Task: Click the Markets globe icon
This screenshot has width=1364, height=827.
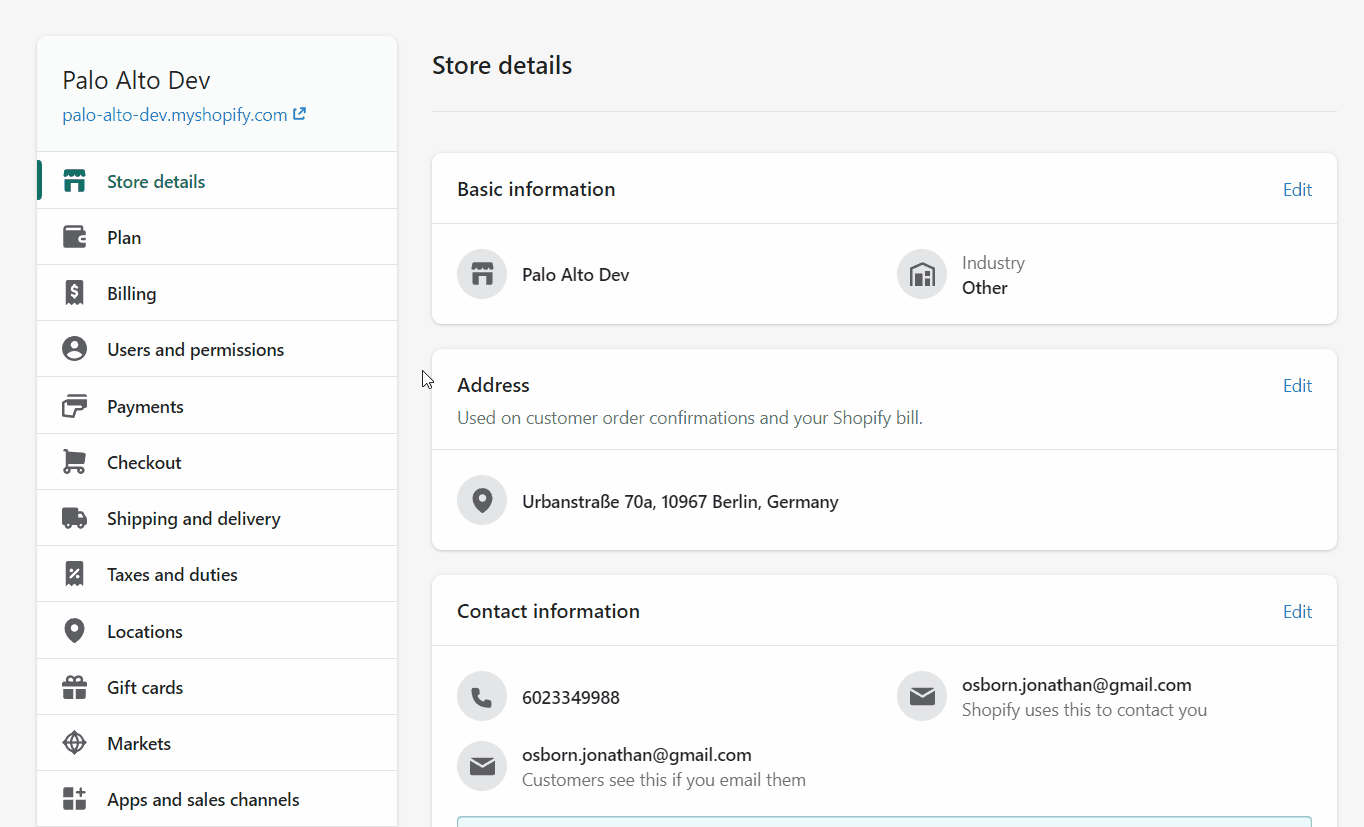Action: 74,743
